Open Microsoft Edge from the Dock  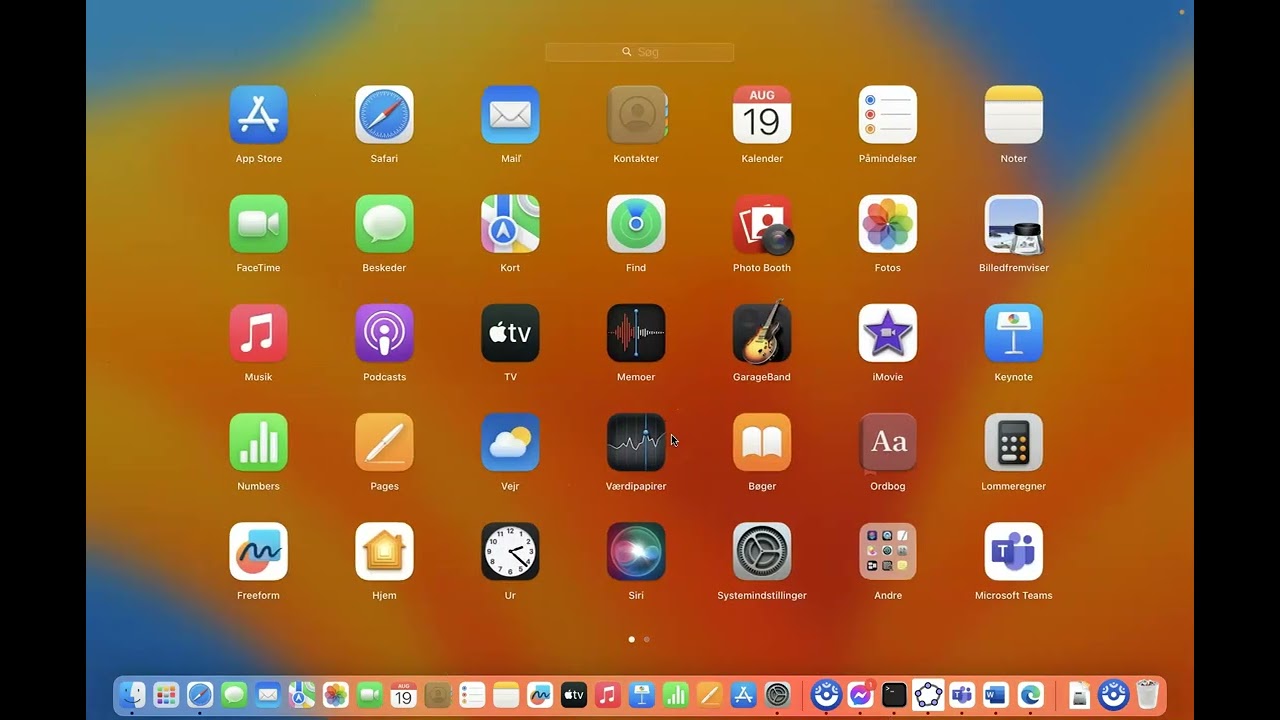click(x=1030, y=694)
